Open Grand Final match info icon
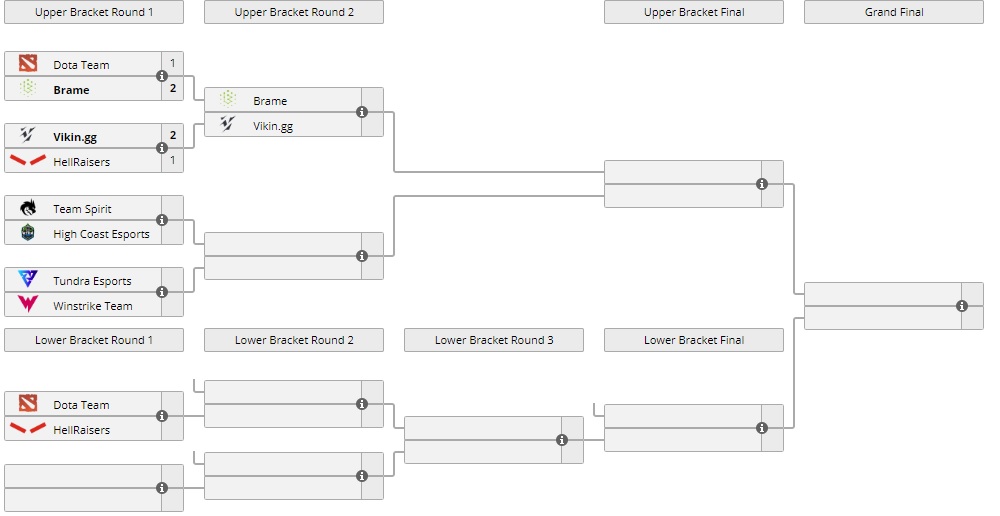The image size is (1000, 516). (x=962, y=306)
